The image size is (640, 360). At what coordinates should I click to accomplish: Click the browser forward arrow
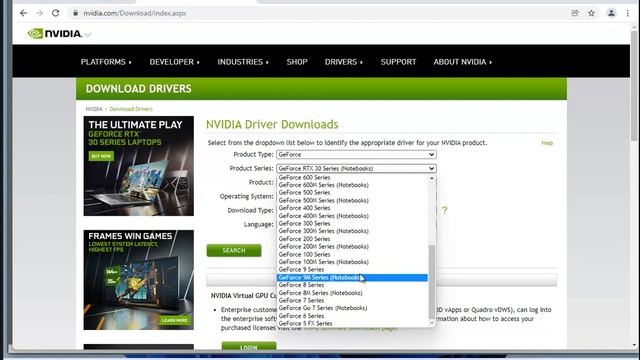coord(39,13)
